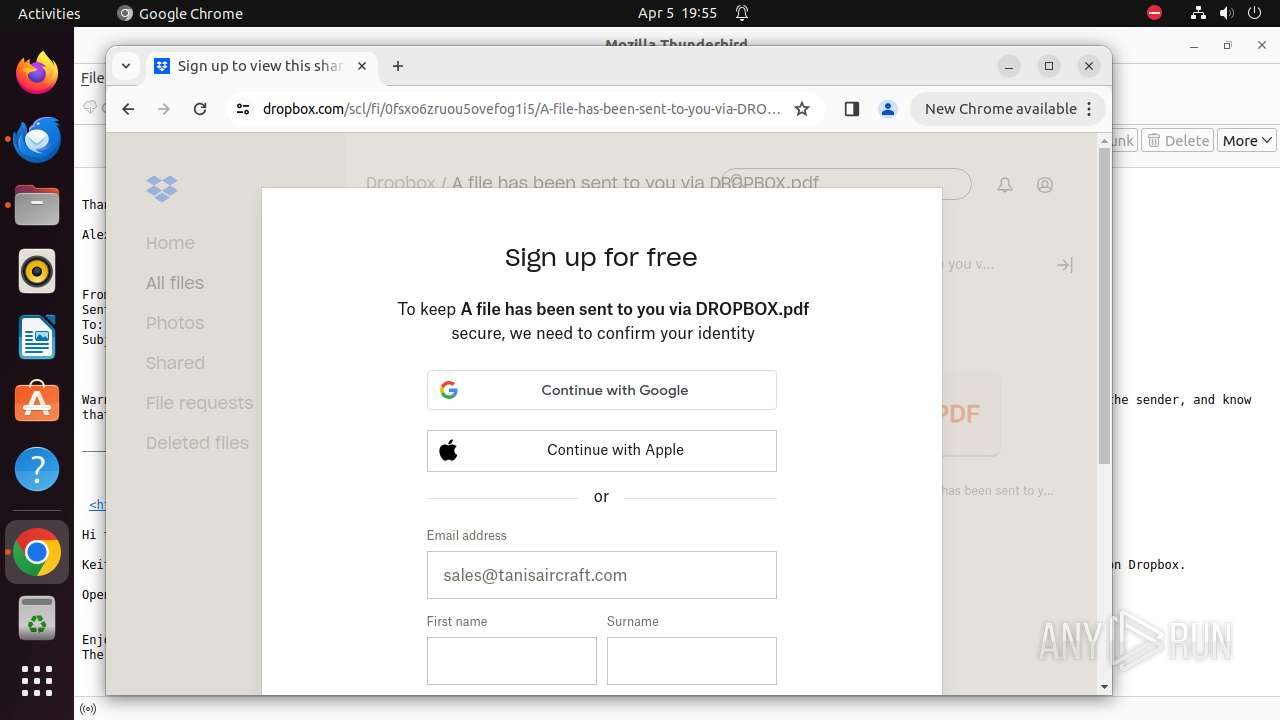
Task: Open Firefox from the dock
Action: point(37,74)
